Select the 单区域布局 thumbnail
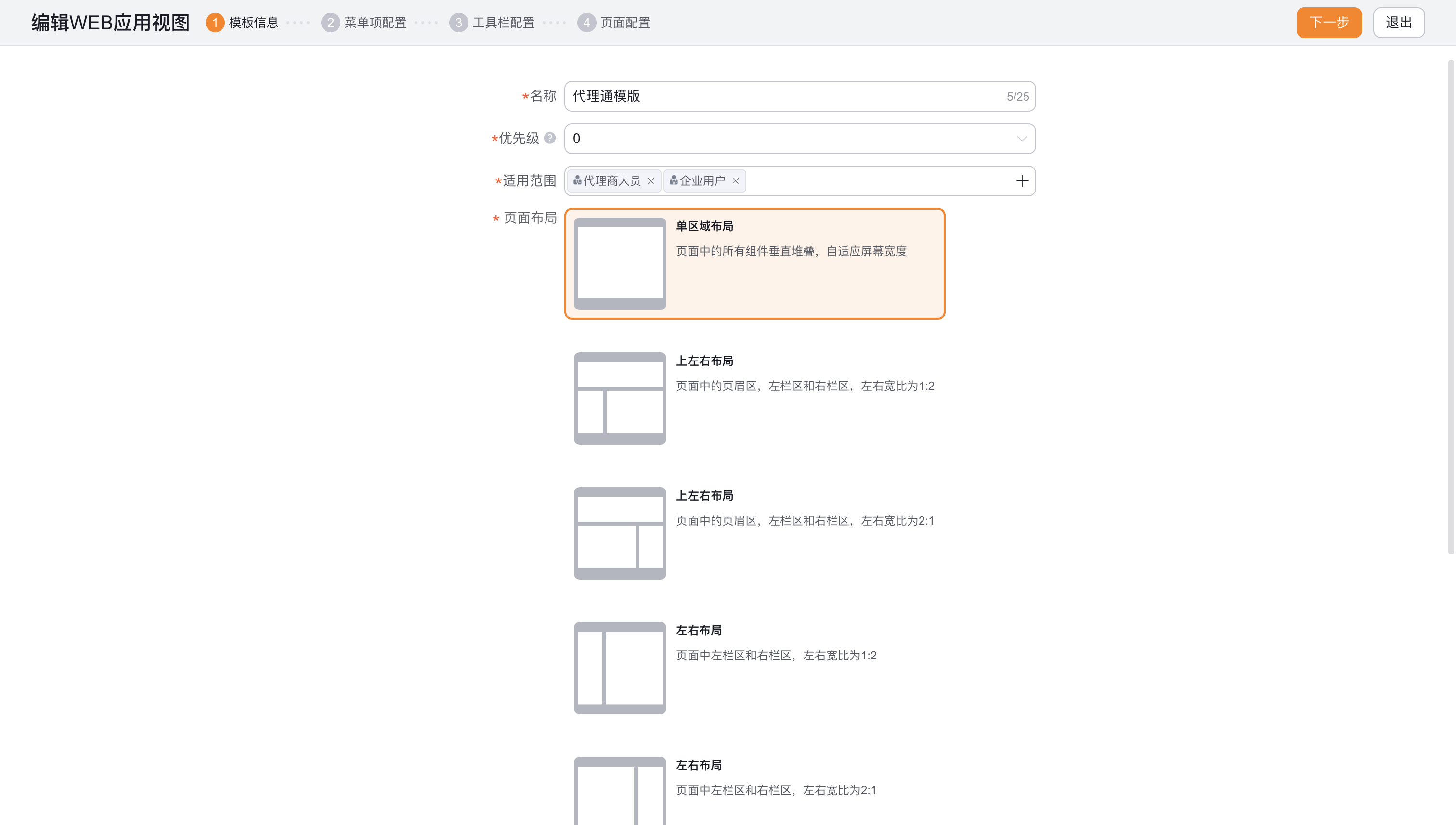 [x=620, y=263]
